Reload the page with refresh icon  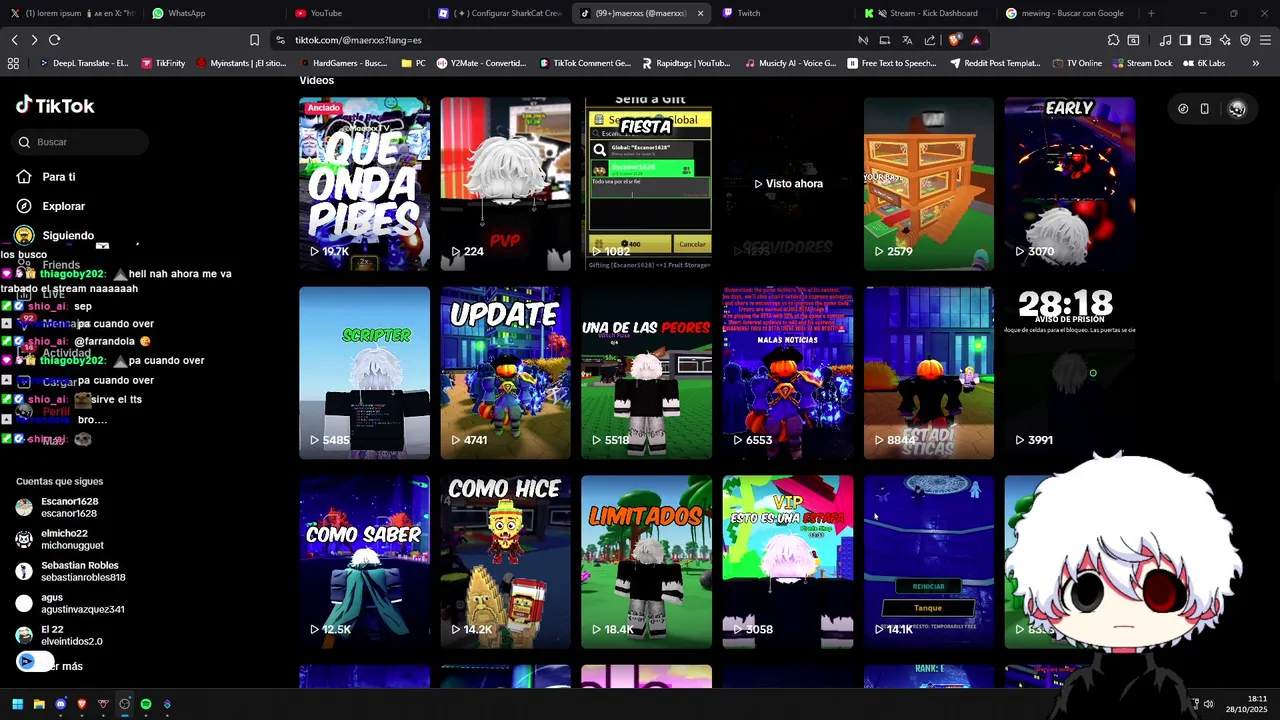tap(54, 40)
